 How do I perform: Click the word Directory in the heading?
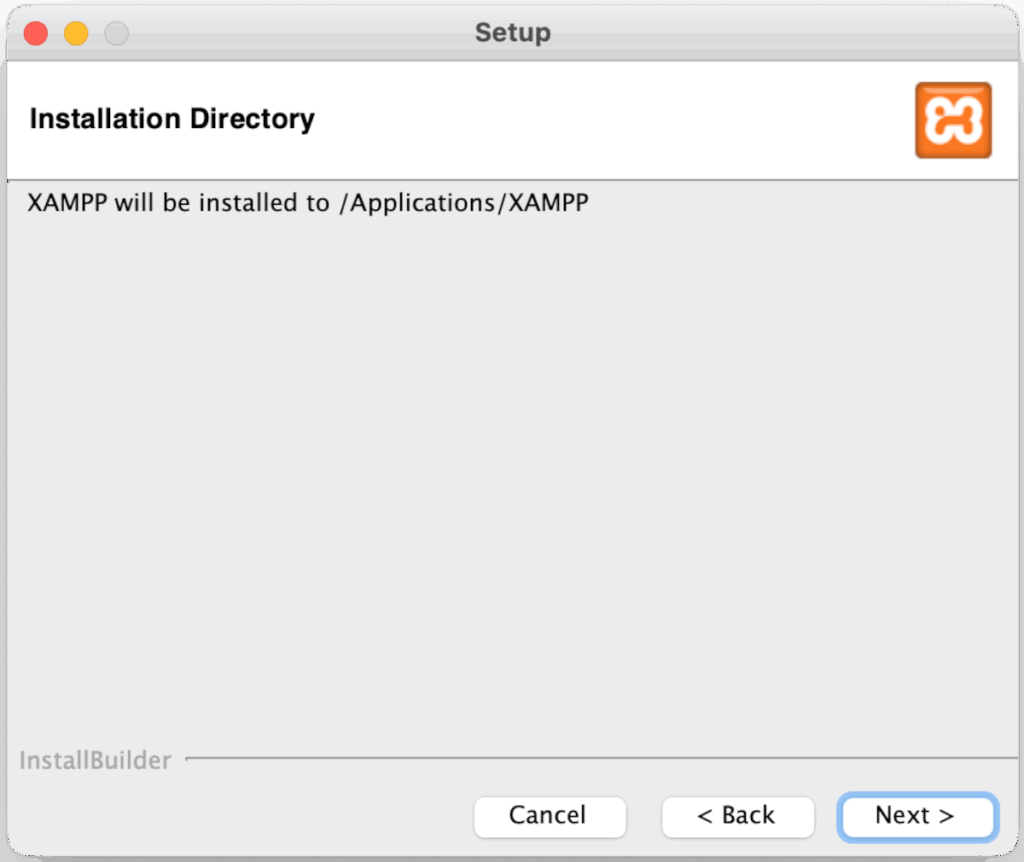[253, 119]
